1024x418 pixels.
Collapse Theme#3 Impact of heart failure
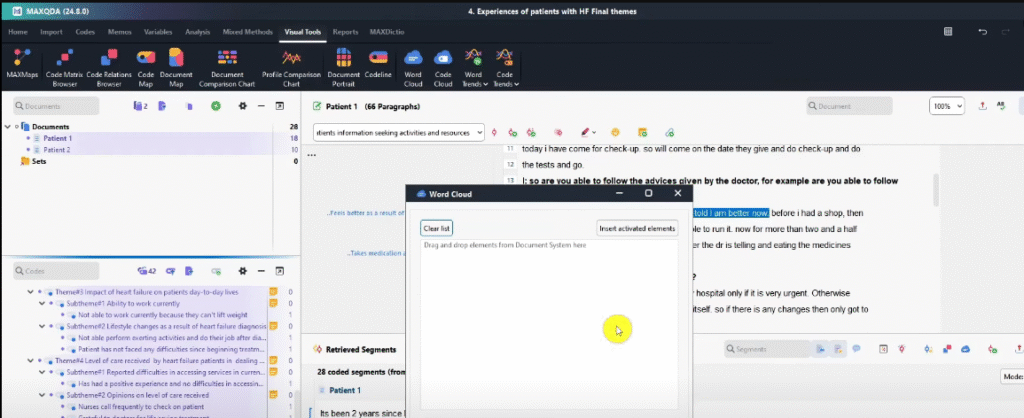tap(30, 292)
